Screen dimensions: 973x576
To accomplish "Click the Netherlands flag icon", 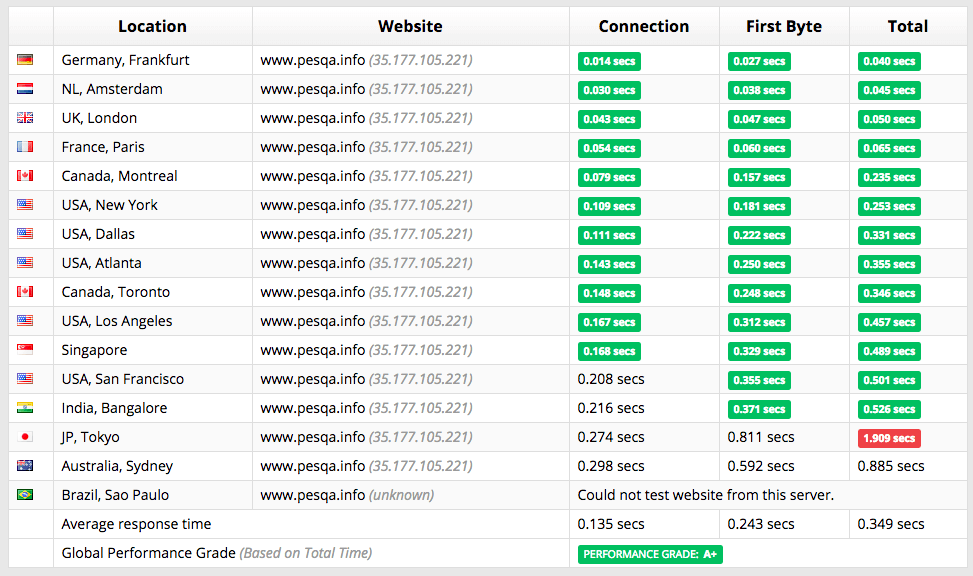I will [25, 89].
